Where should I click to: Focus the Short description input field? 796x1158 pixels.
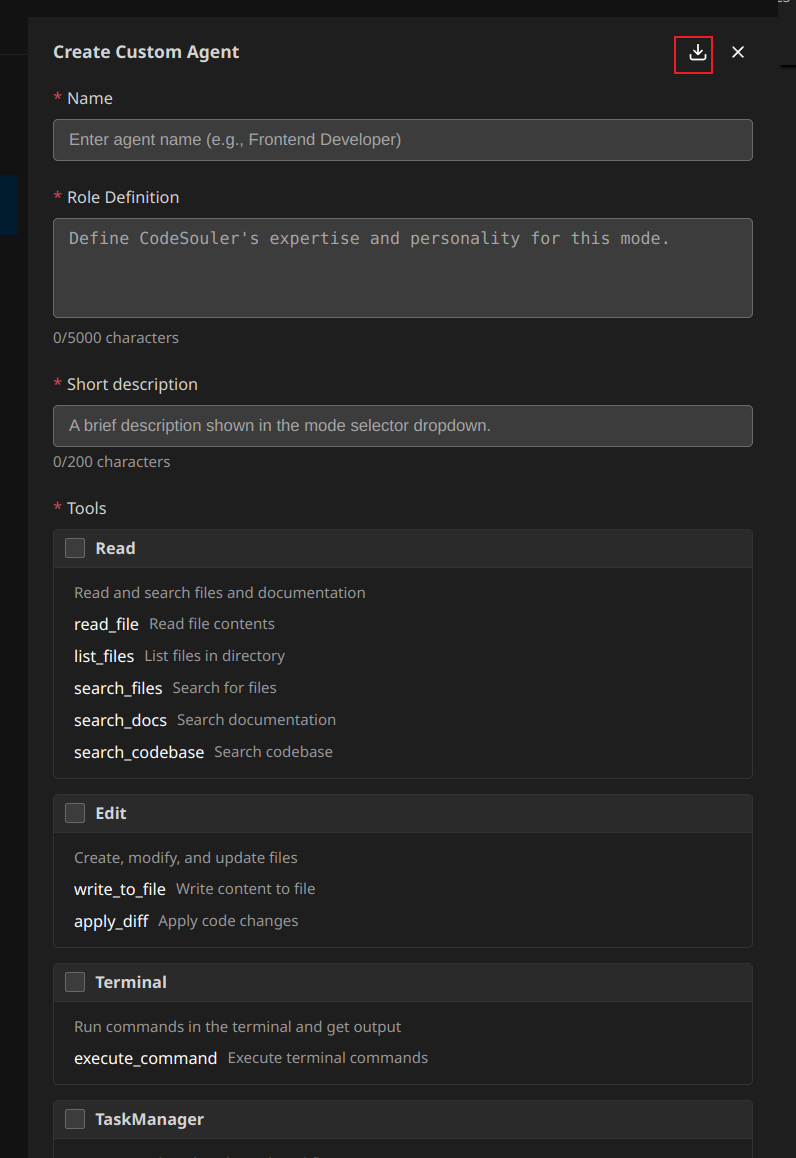[x=402, y=426]
